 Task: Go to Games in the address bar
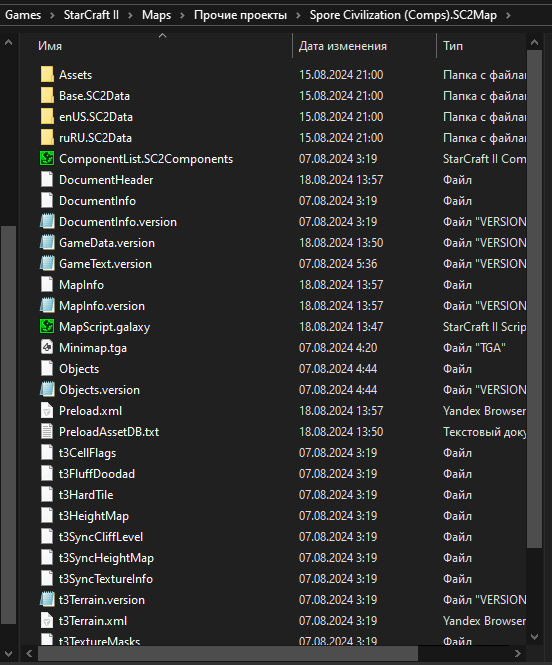click(23, 15)
